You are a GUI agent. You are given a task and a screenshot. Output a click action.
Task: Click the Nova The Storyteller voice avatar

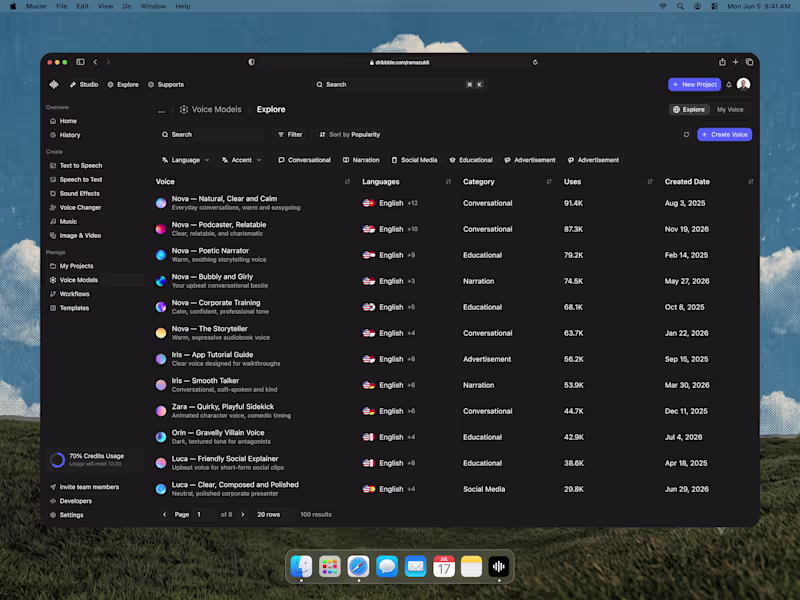tap(161, 333)
